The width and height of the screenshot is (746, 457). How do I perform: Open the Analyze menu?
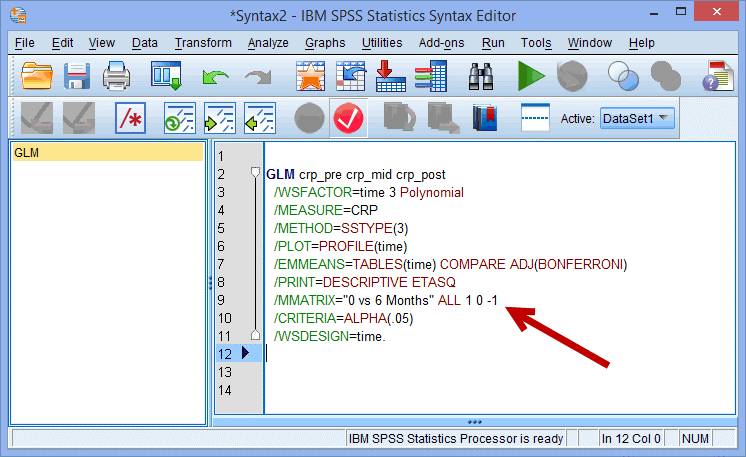click(x=268, y=43)
